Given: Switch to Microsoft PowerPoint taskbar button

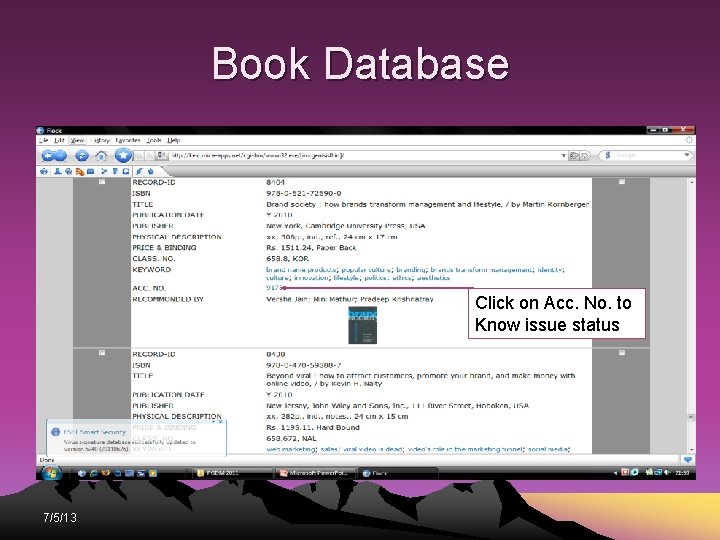Looking at the screenshot, I should click(316, 473).
